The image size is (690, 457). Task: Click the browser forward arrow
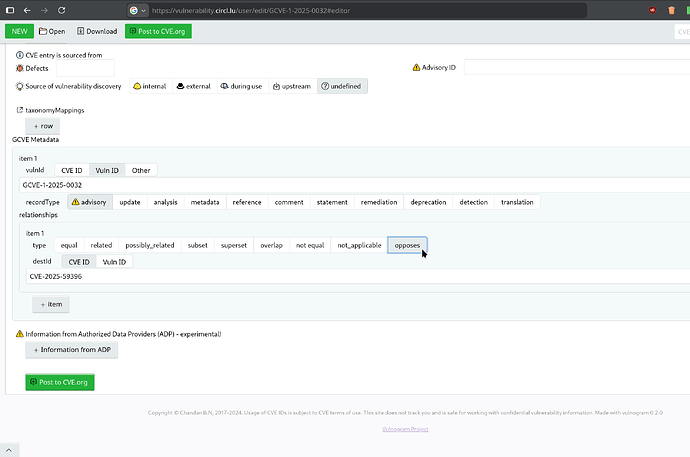coord(43,9)
